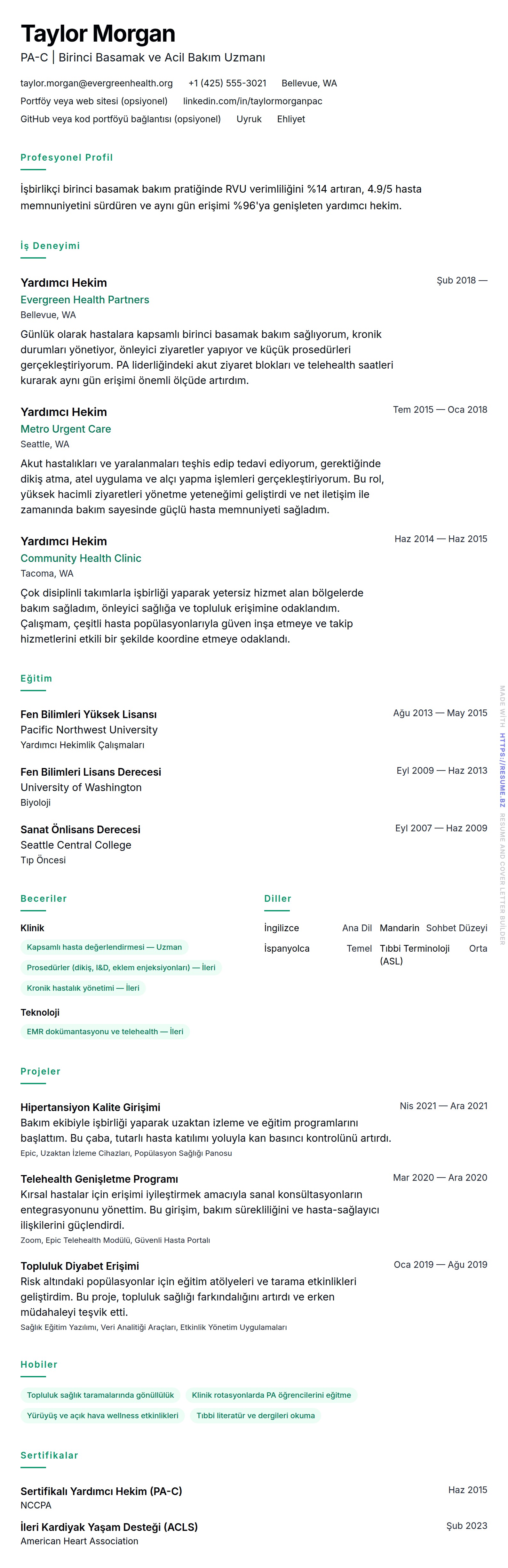This screenshot has height=1568, width=508.
Task: Click the Telehealth Genişletme Programı project title
Action: pyautogui.click(x=99, y=1179)
